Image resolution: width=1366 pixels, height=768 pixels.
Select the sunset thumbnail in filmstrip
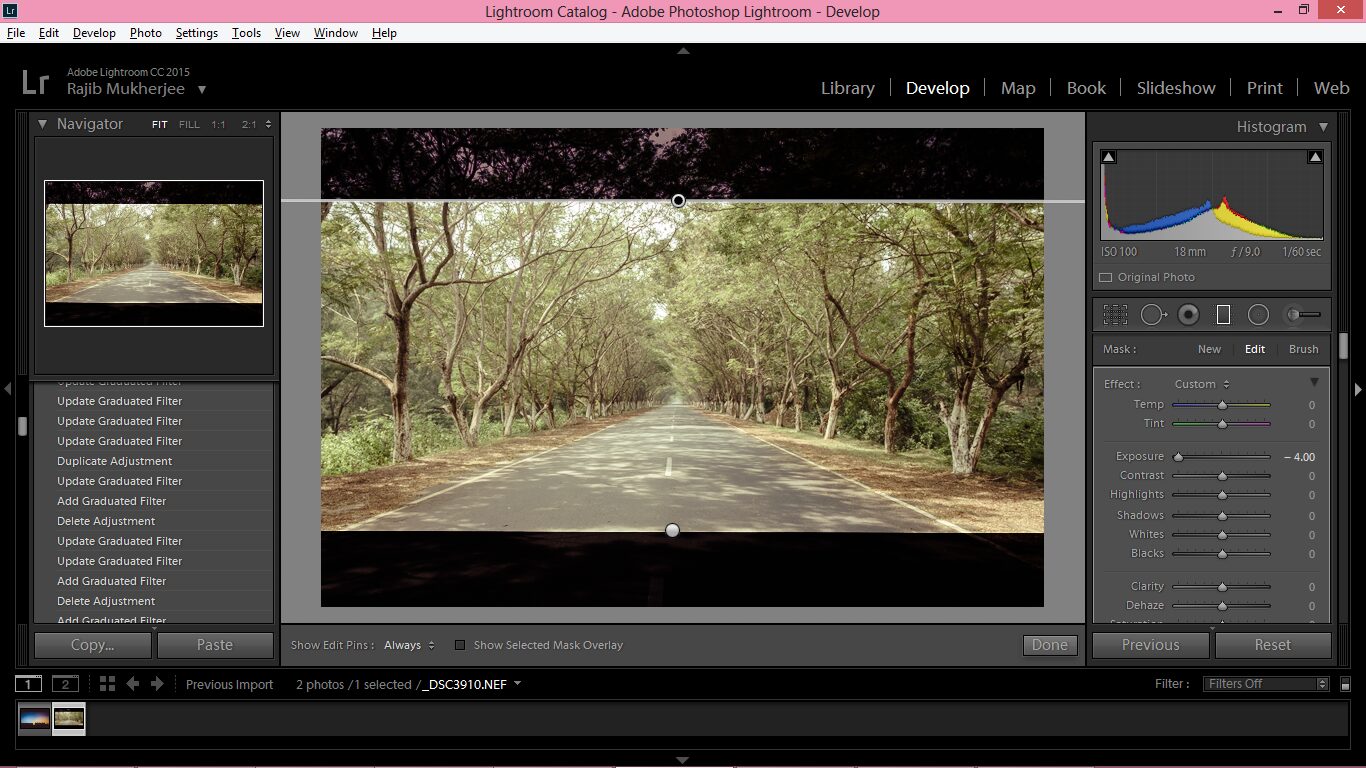click(x=35, y=718)
